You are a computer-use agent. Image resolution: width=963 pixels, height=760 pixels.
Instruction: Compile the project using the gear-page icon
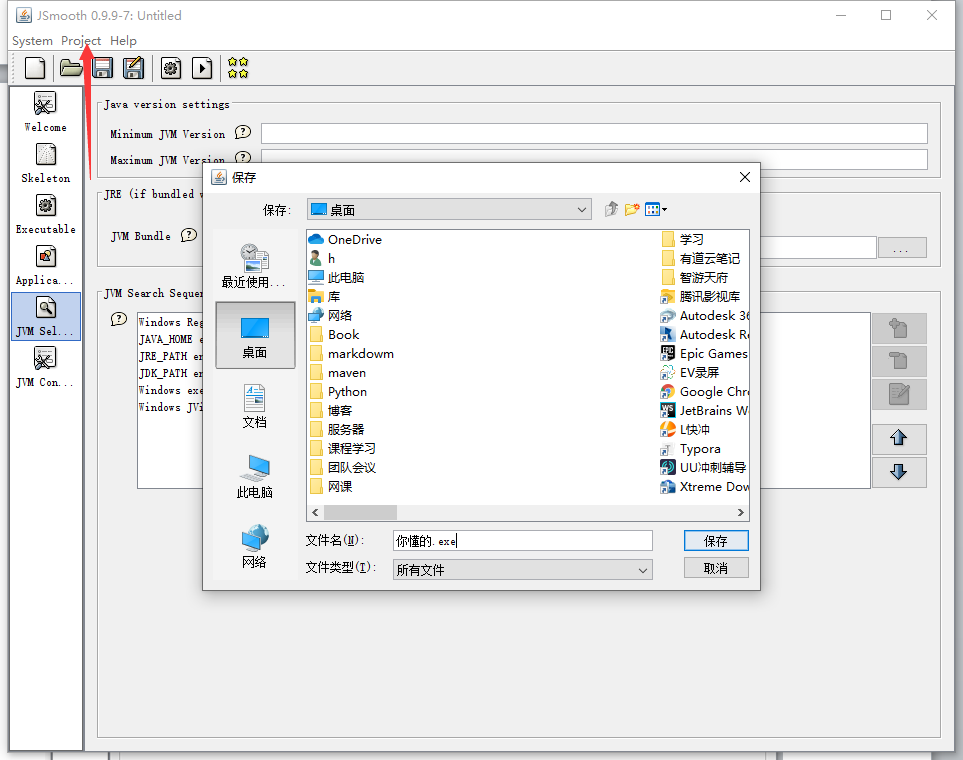(170, 68)
